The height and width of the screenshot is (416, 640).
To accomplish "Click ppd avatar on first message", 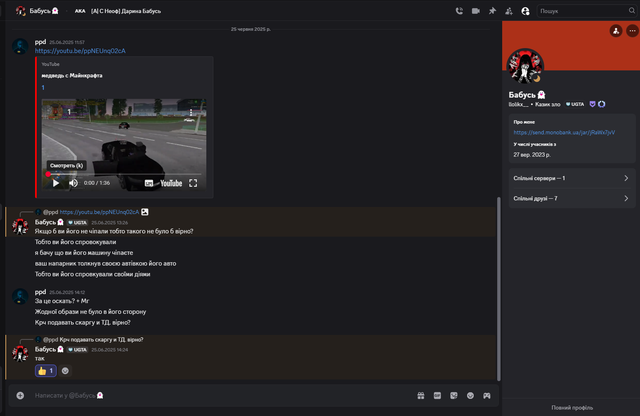I will coord(20,46).
